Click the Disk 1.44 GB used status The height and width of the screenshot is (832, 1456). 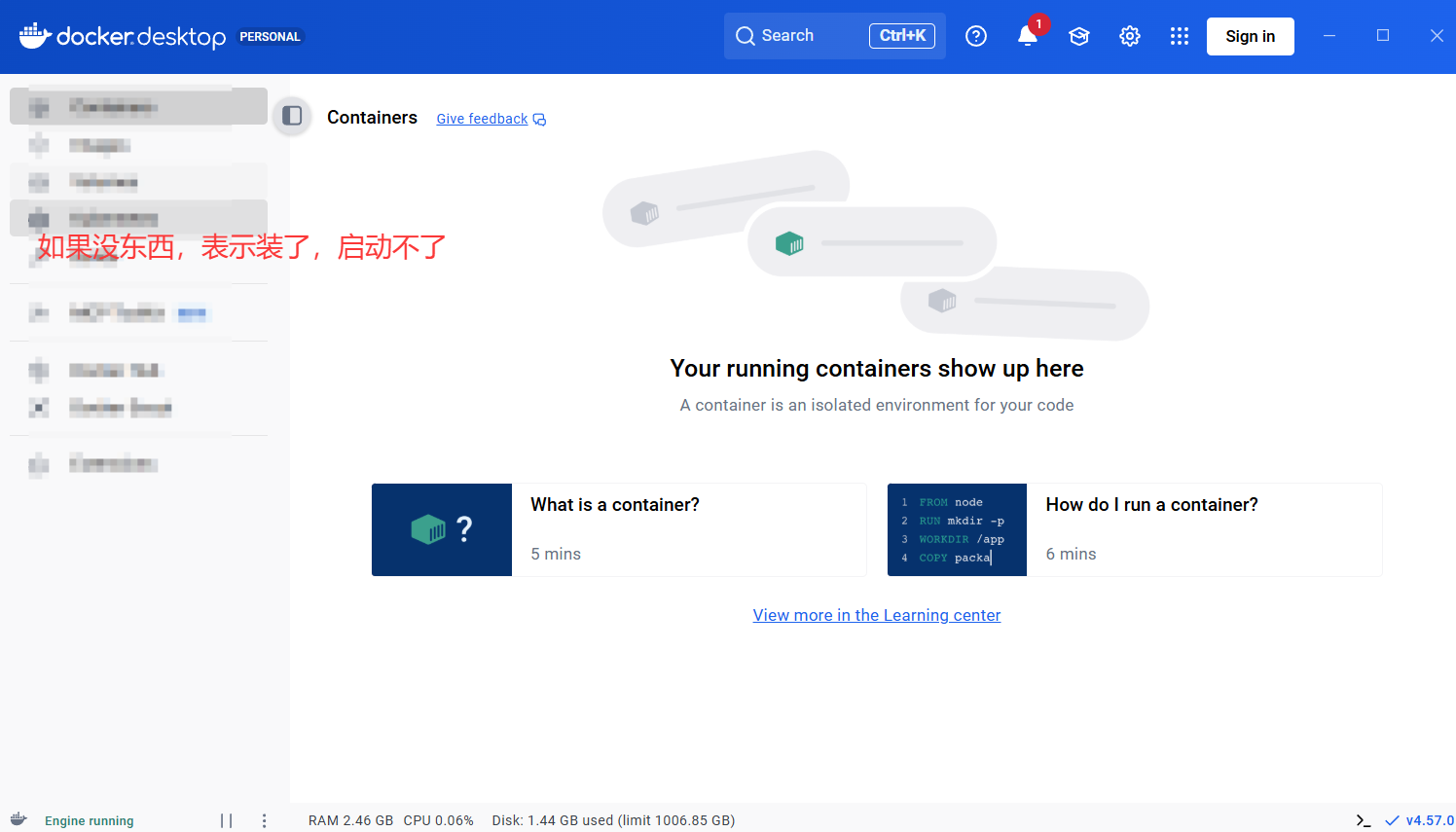(x=613, y=820)
